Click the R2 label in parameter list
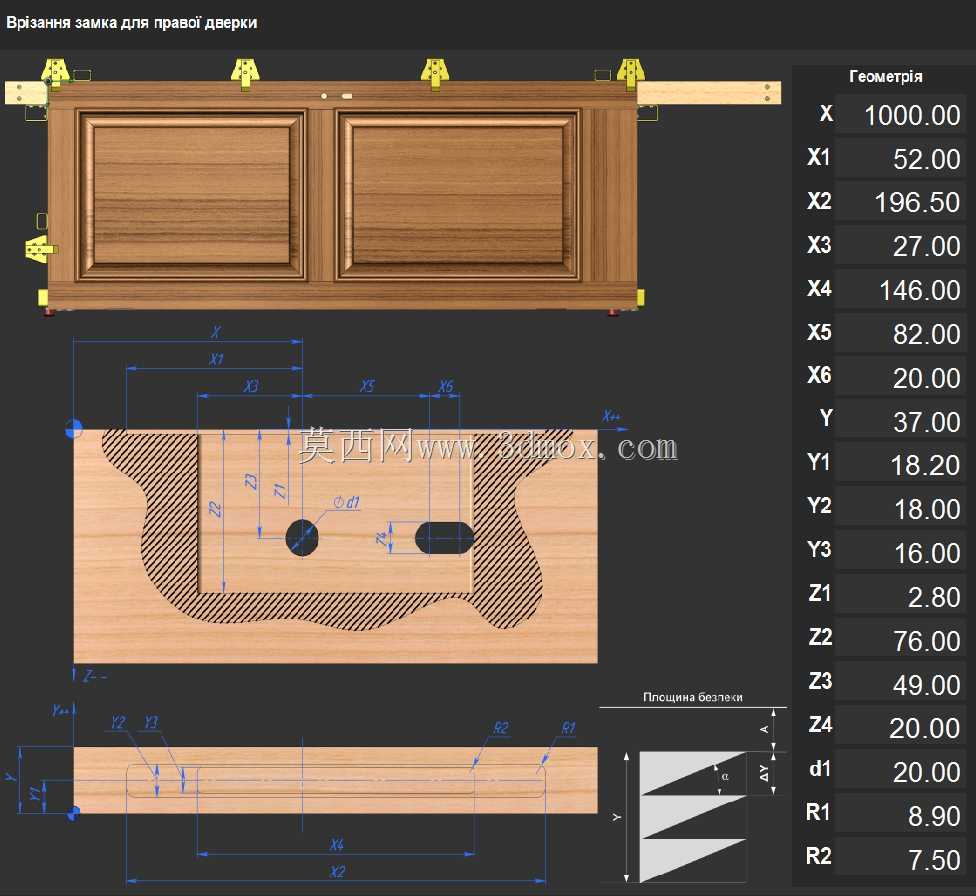 (819, 856)
